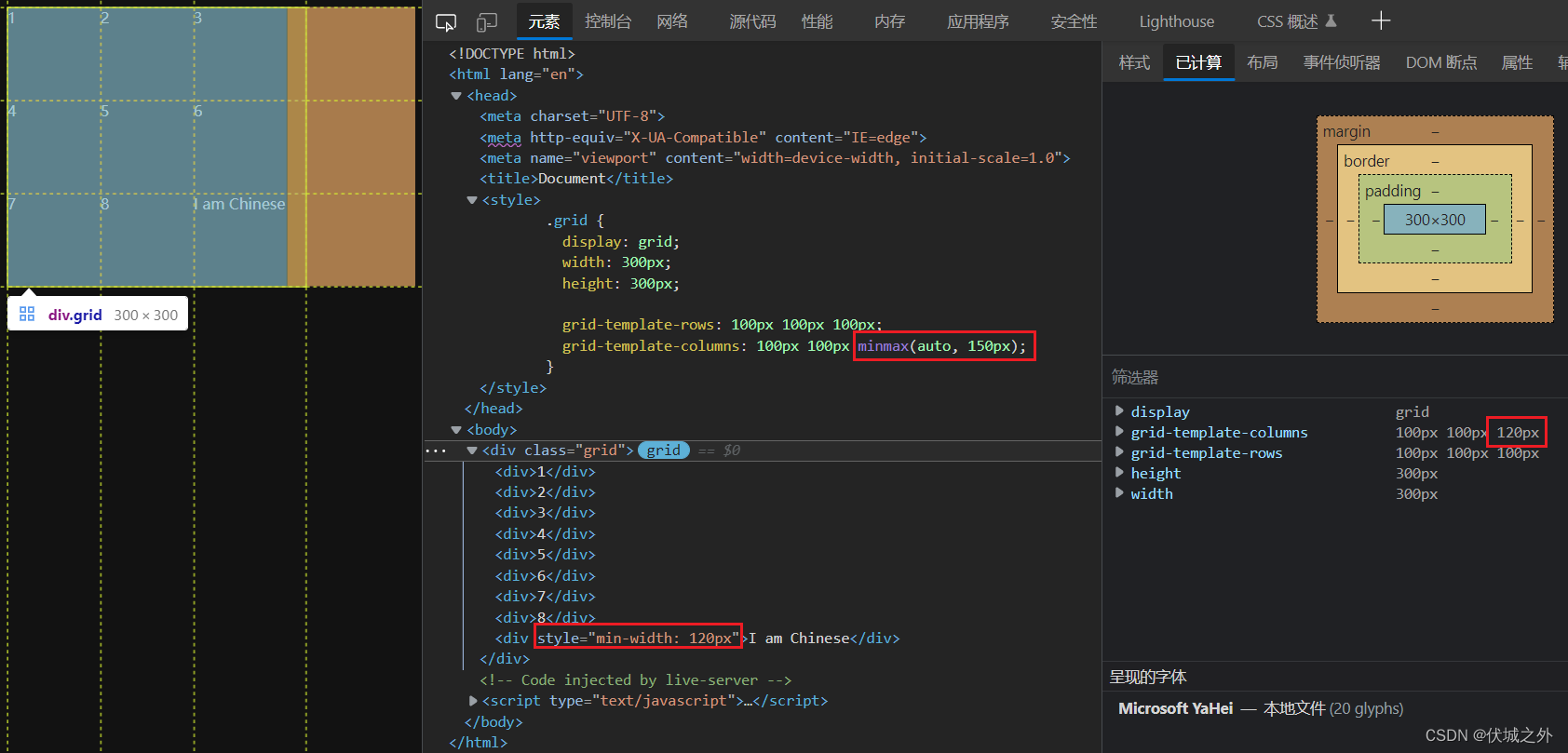
Task: Expand the grid-template-rows computed property
Action: pos(1119,451)
